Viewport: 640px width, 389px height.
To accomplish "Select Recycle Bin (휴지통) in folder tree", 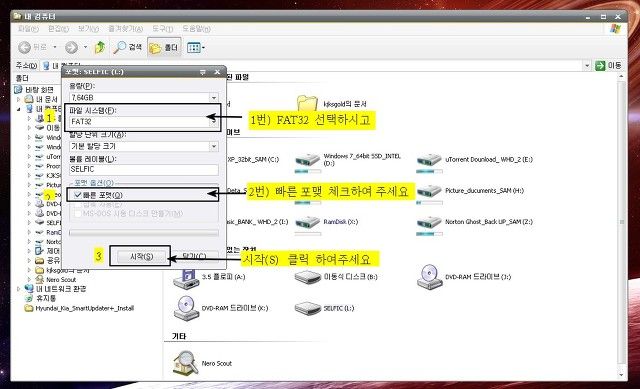I will 45,298.
